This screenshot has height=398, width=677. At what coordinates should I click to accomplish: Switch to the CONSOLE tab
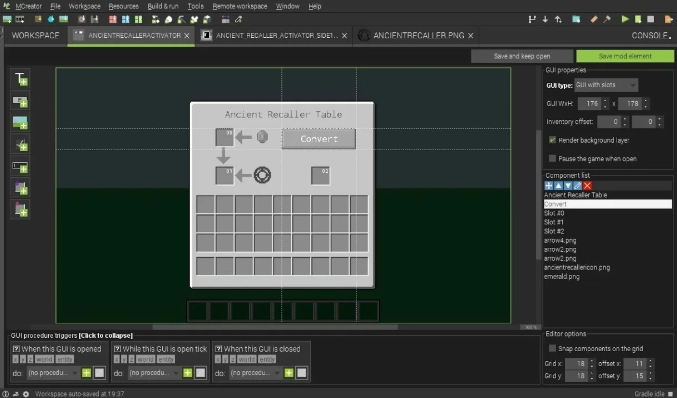click(651, 35)
